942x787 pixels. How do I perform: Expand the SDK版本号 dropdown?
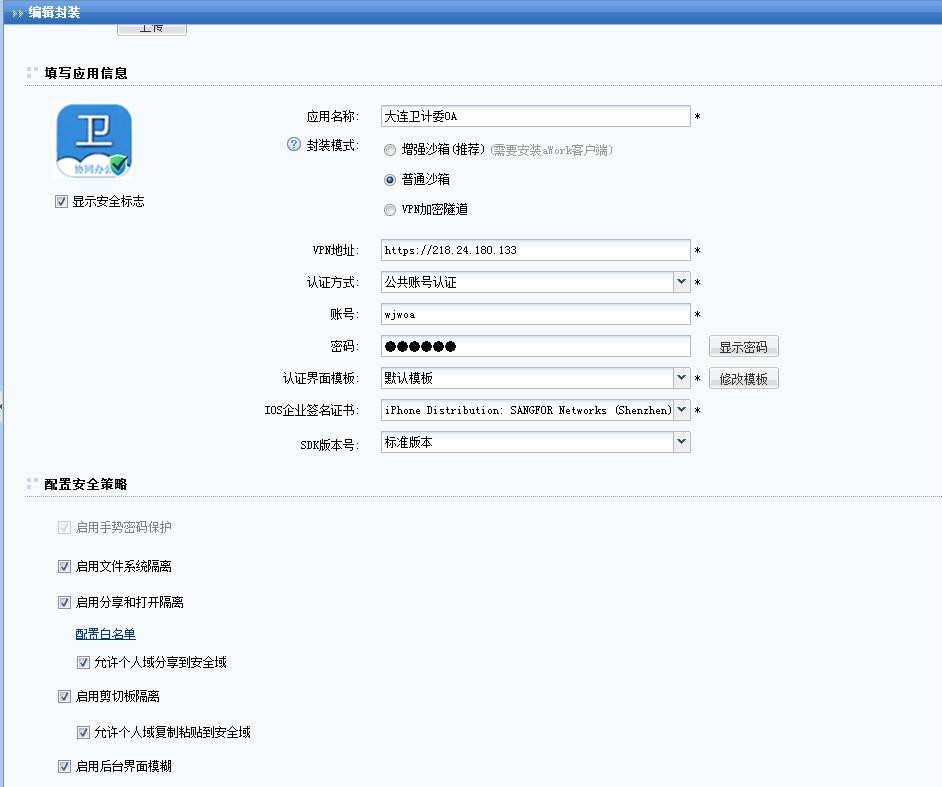681,441
